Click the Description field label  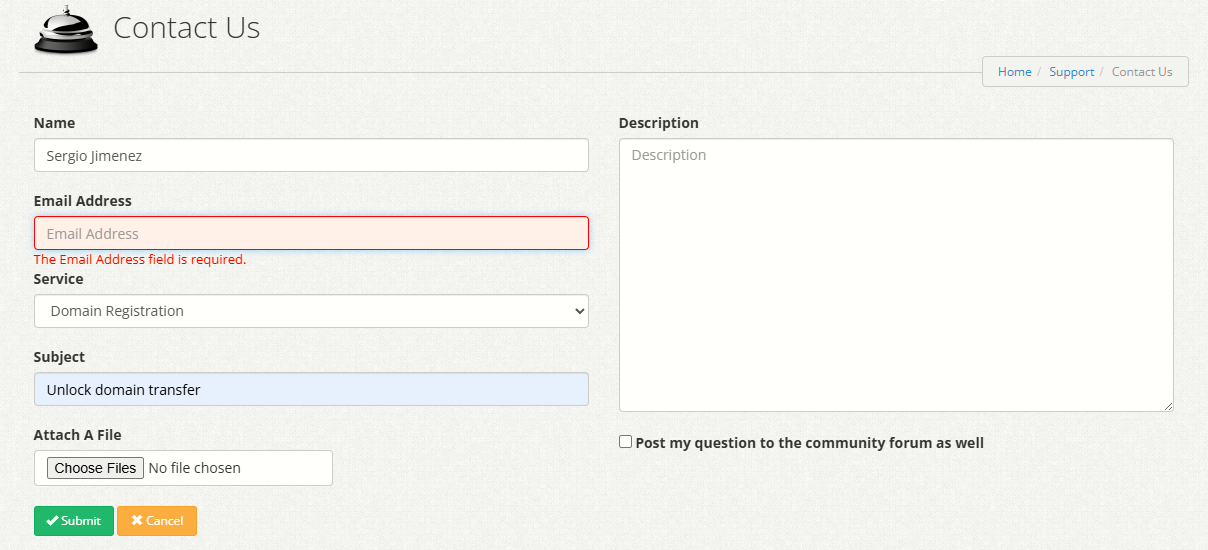(659, 123)
